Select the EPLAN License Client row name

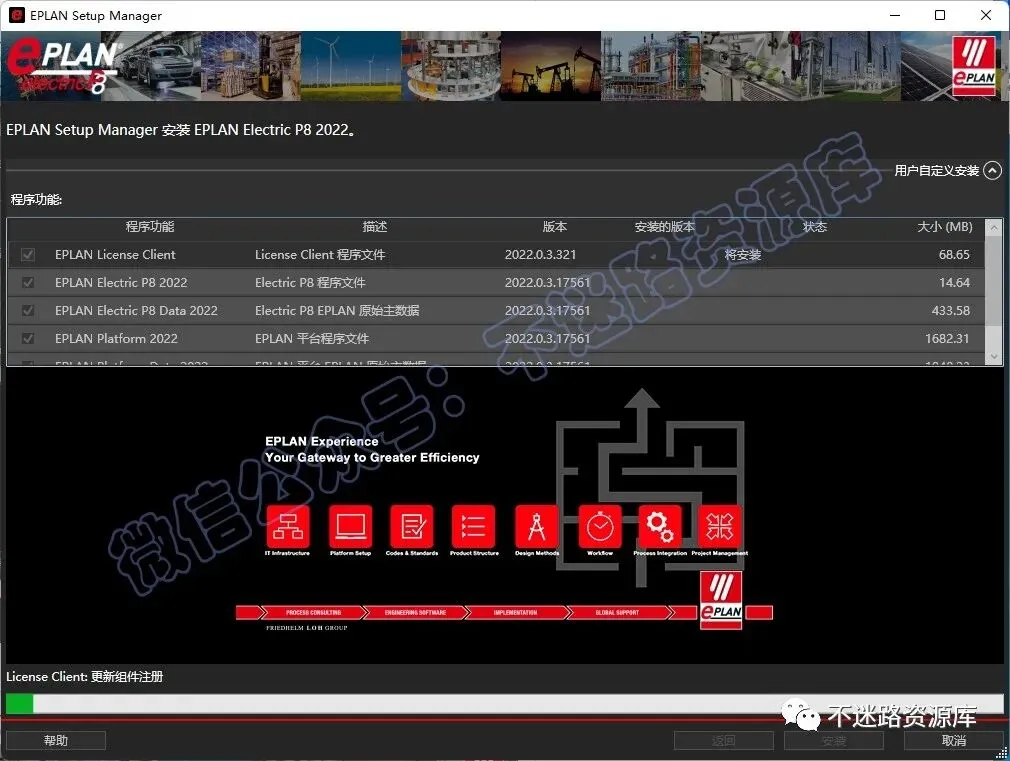click(115, 255)
